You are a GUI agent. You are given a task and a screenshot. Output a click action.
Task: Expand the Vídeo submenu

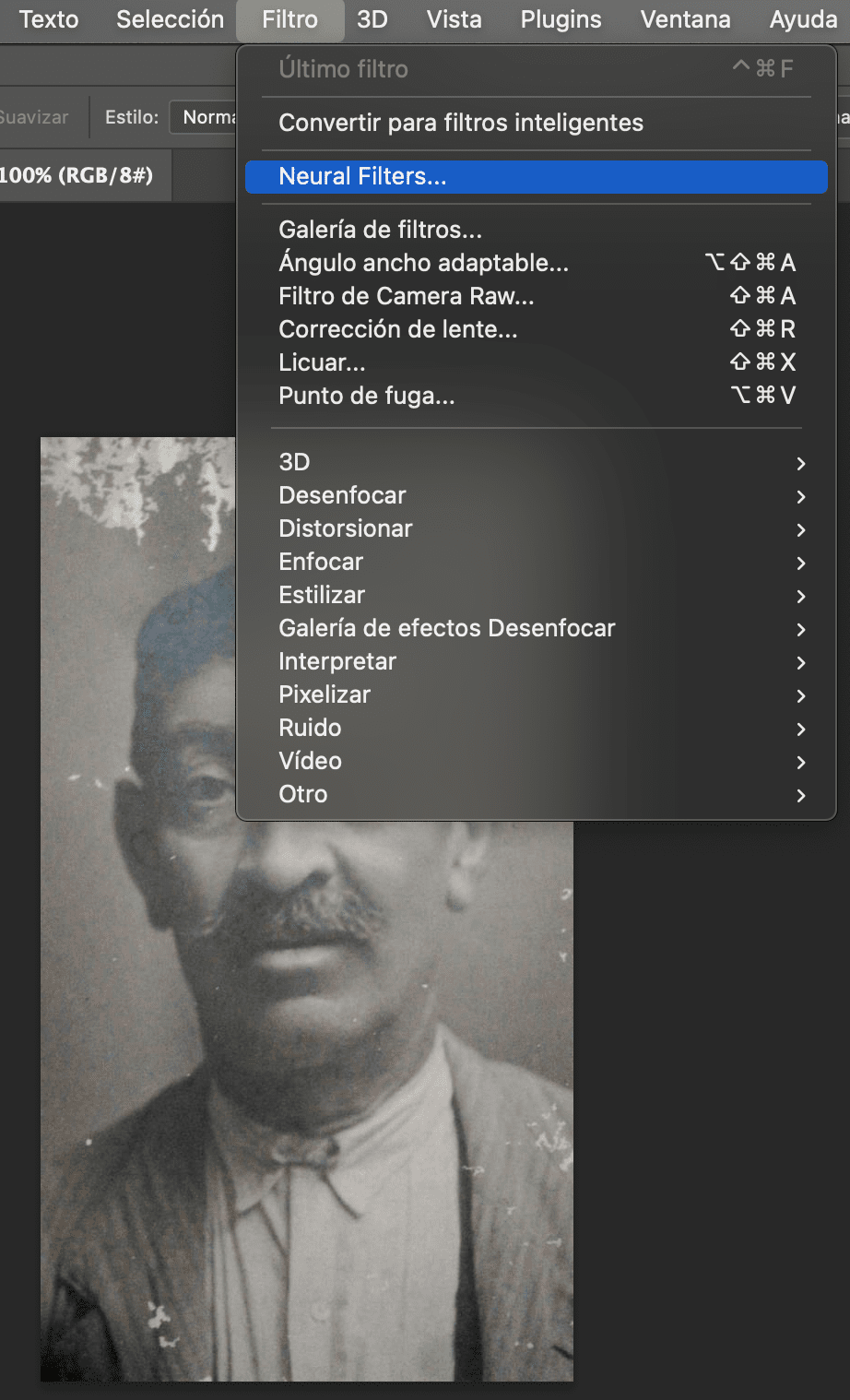[537, 761]
